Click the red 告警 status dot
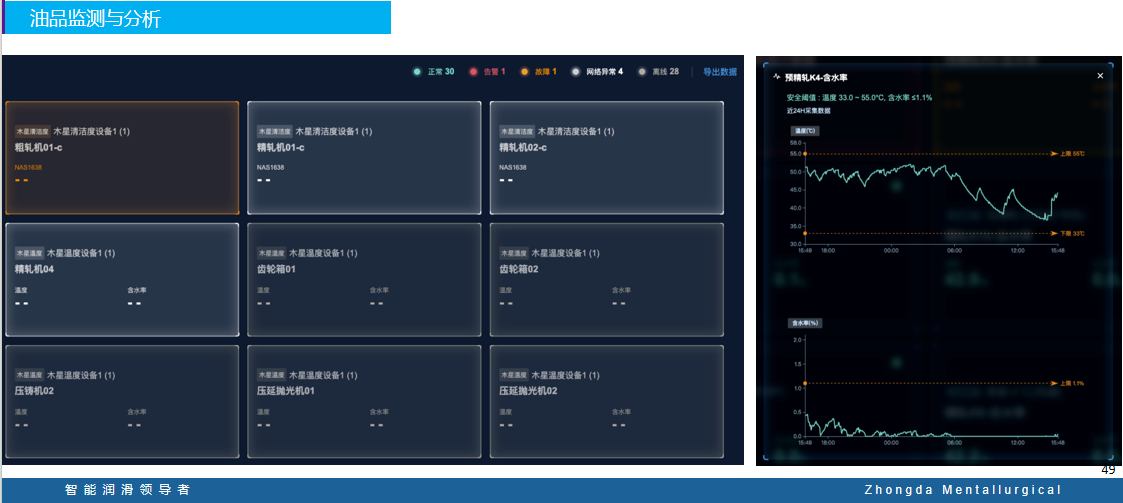Image resolution: width=1123 pixels, height=503 pixels. coord(473,72)
